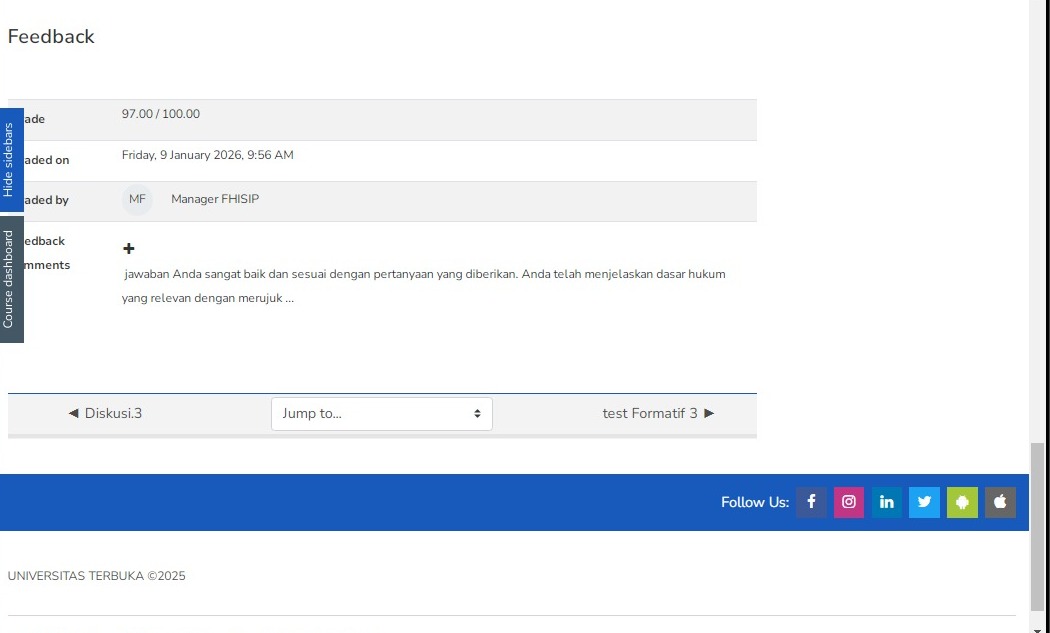Click the MF grader avatar
1050x633 pixels.
pyautogui.click(x=137, y=200)
